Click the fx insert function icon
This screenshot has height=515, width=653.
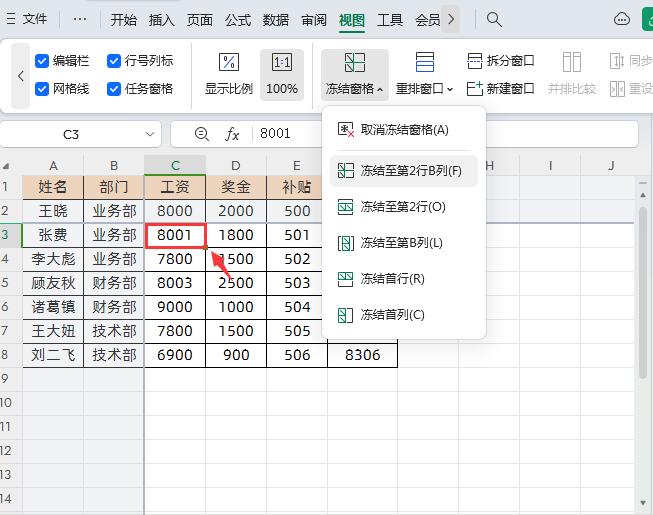coord(232,134)
